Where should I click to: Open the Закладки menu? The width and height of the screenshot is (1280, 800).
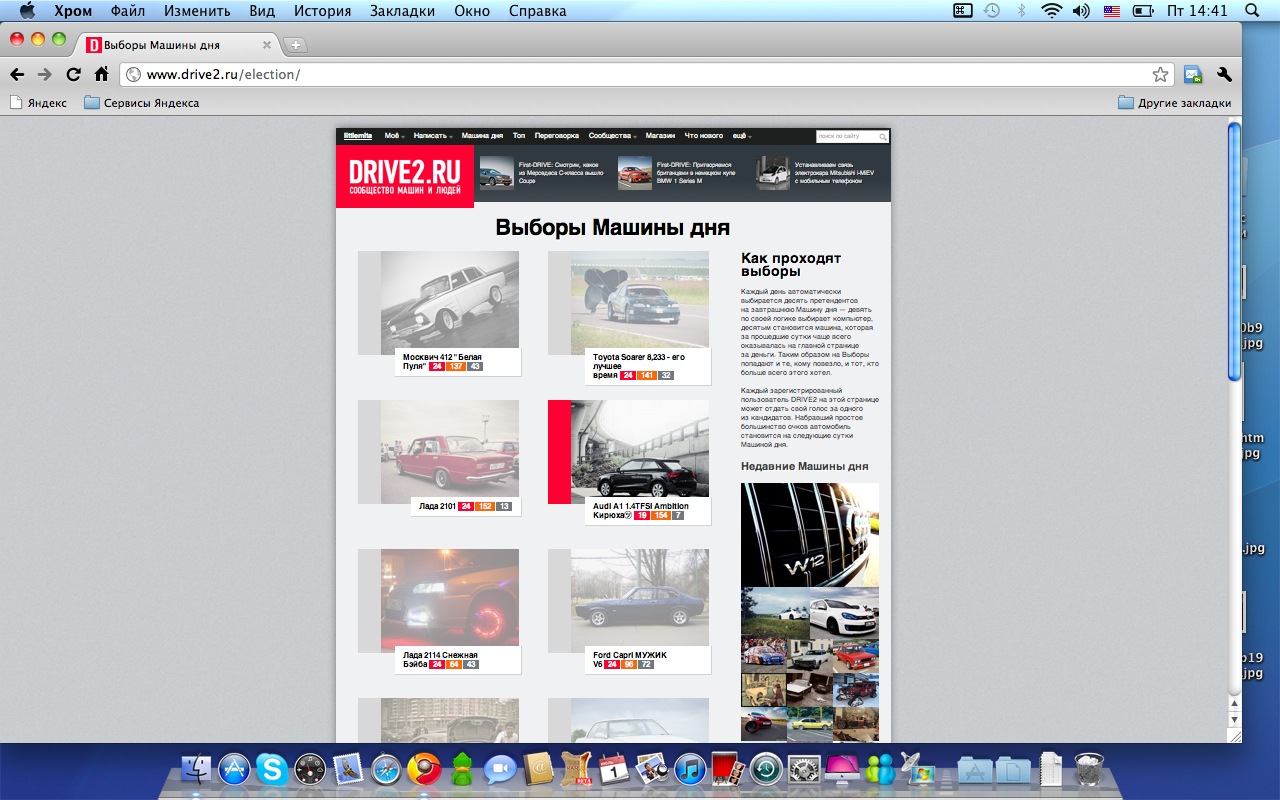click(403, 11)
